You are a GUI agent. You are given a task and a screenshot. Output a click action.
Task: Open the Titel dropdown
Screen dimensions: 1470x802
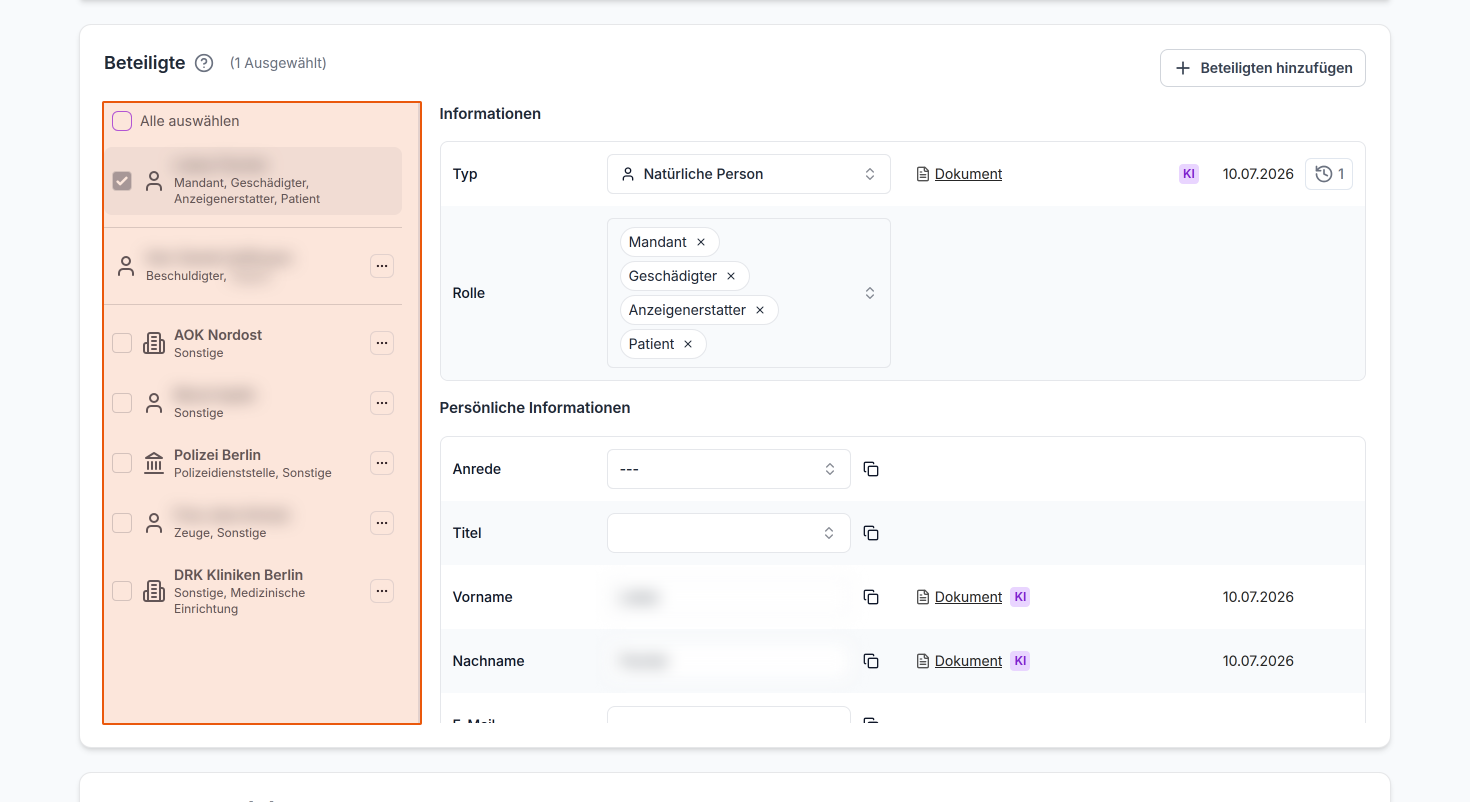(729, 533)
